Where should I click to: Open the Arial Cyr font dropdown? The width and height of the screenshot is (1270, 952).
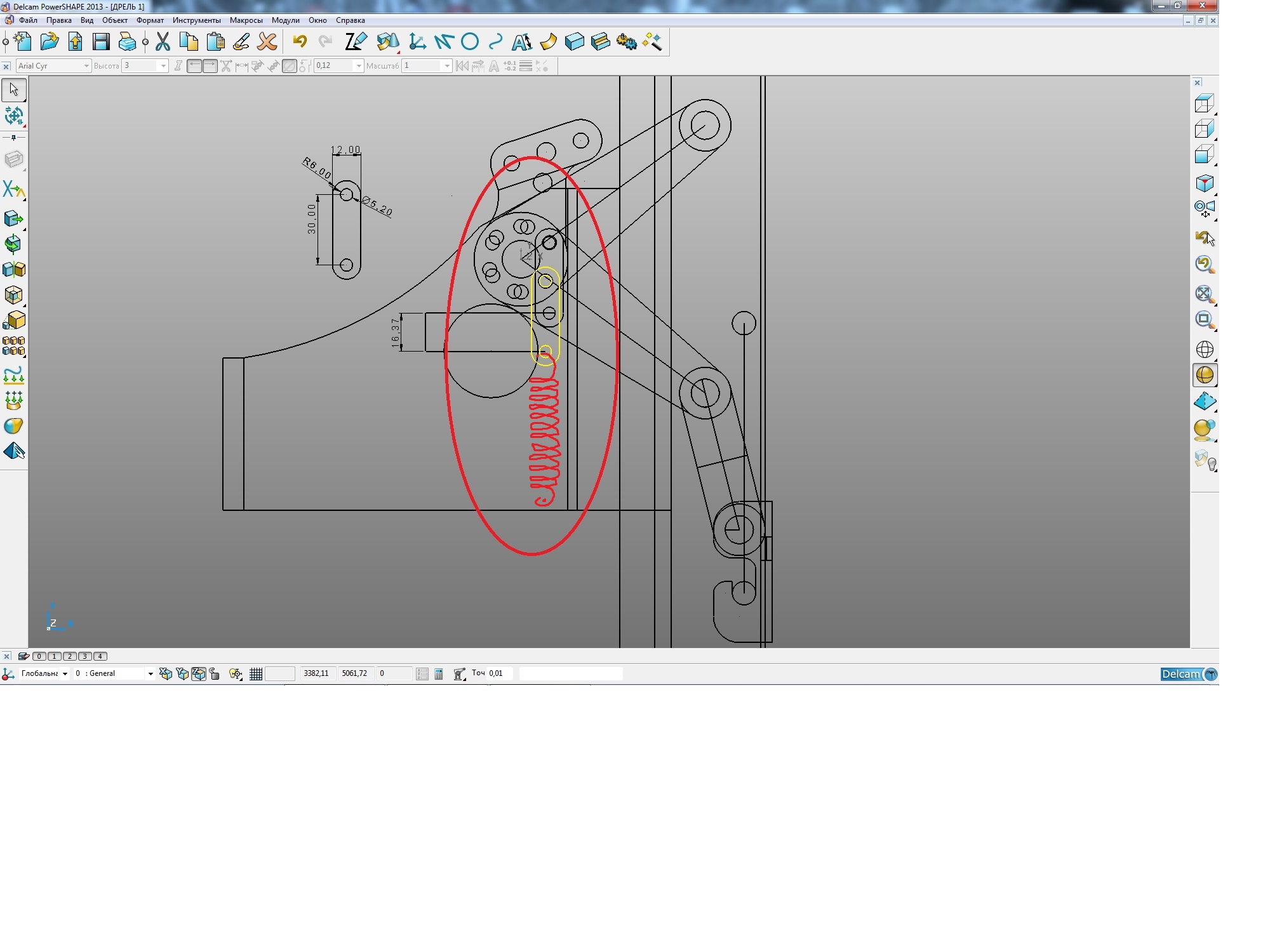click(x=87, y=66)
